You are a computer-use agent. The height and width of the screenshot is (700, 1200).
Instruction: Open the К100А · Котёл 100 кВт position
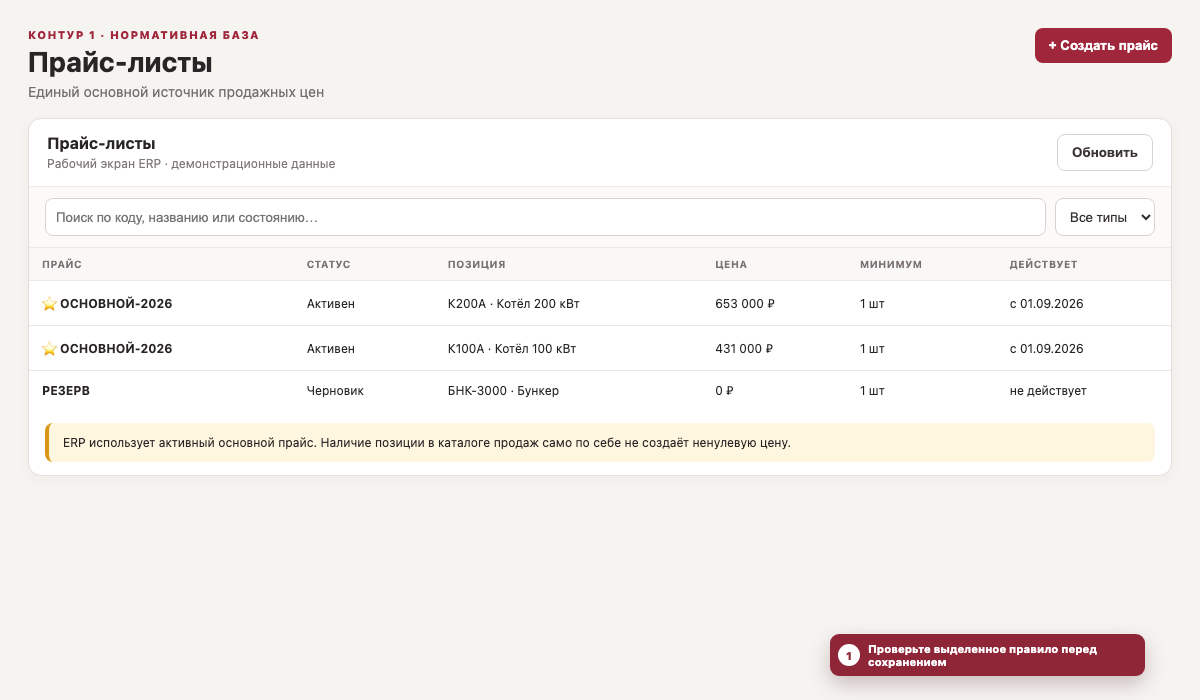pos(512,349)
